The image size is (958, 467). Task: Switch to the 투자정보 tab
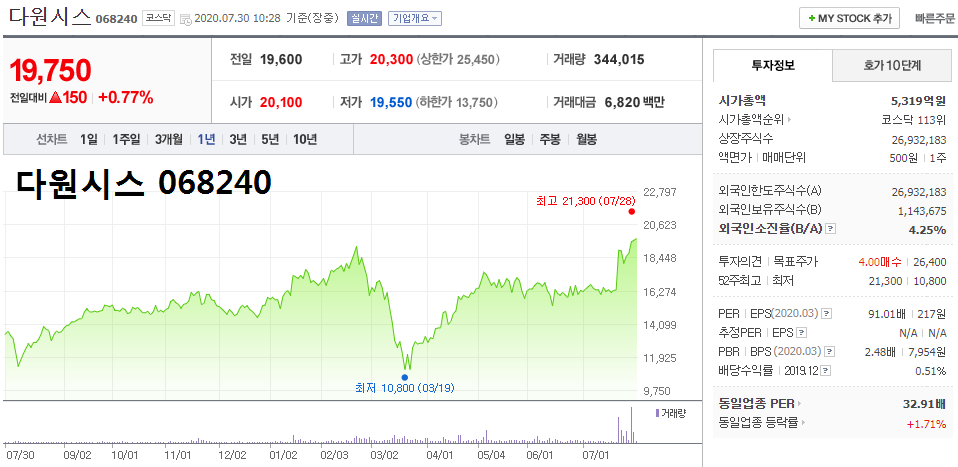point(773,65)
